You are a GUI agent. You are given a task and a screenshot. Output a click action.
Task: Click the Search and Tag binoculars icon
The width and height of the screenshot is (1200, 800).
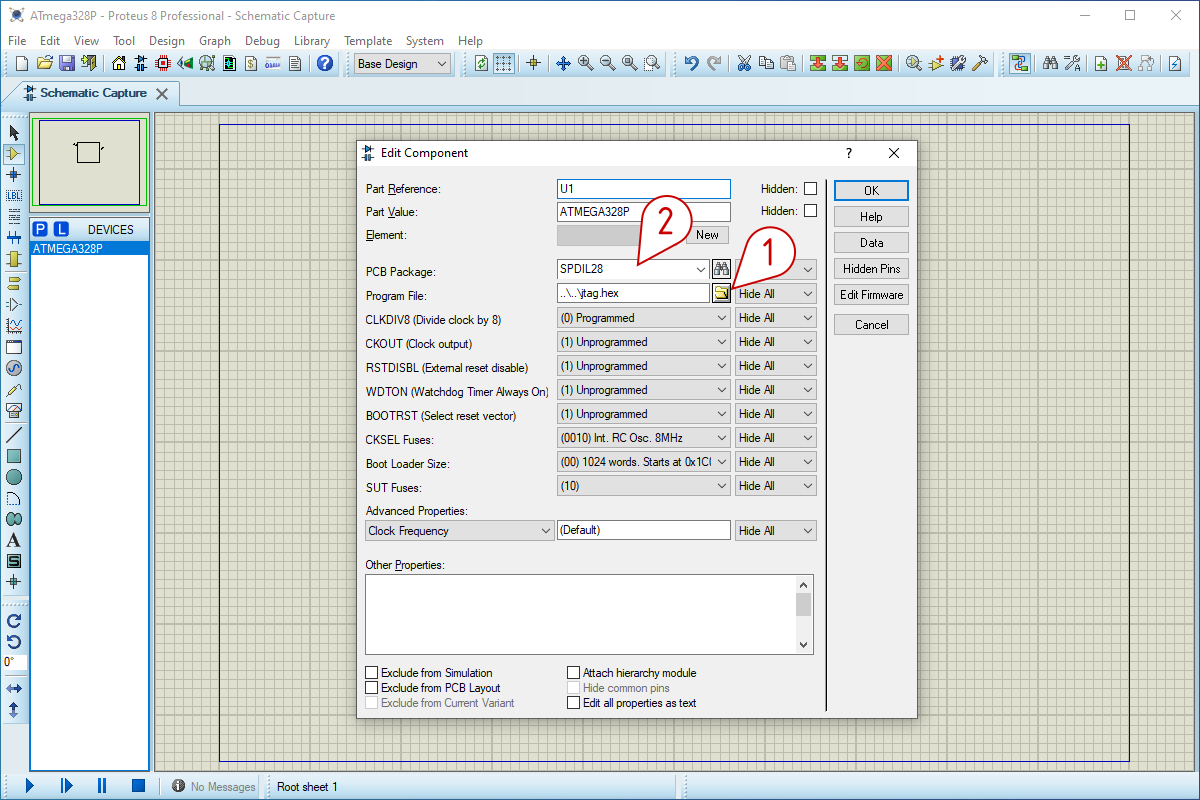1050,63
